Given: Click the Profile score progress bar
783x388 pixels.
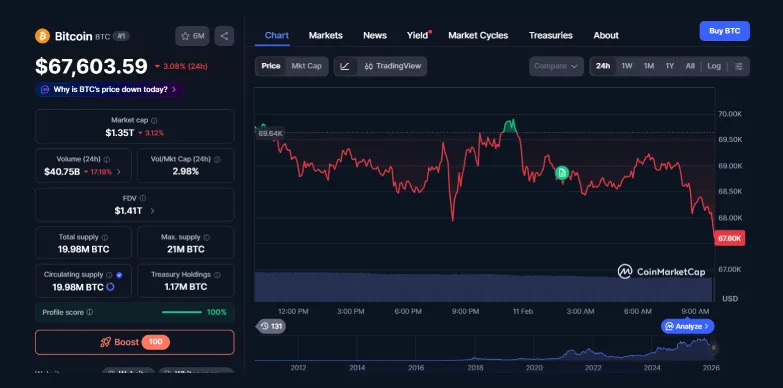Looking at the screenshot, I should coord(182,312).
